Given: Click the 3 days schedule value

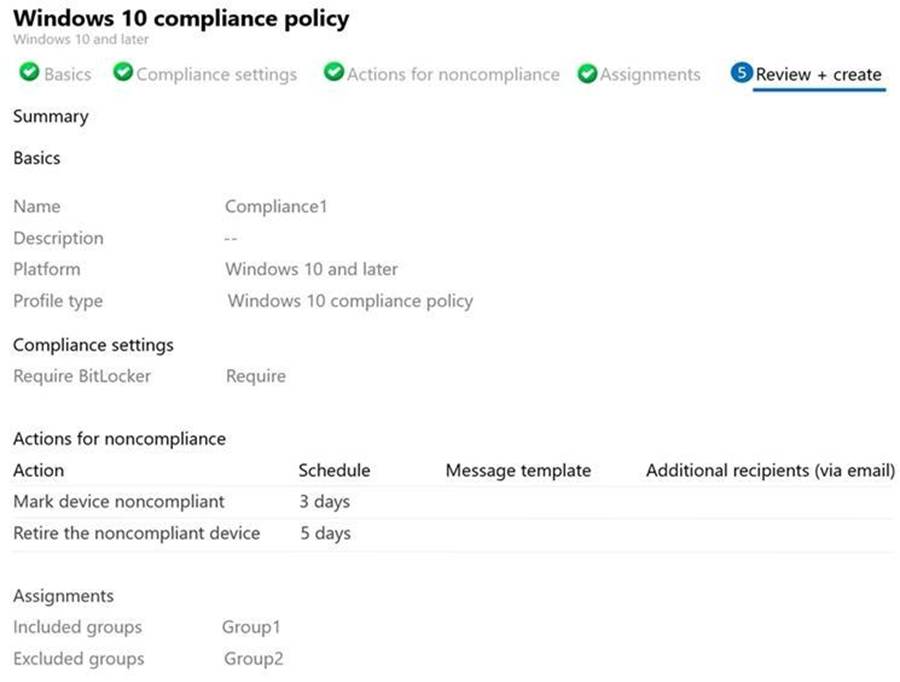Looking at the screenshot, I should [x=324, y=502].
